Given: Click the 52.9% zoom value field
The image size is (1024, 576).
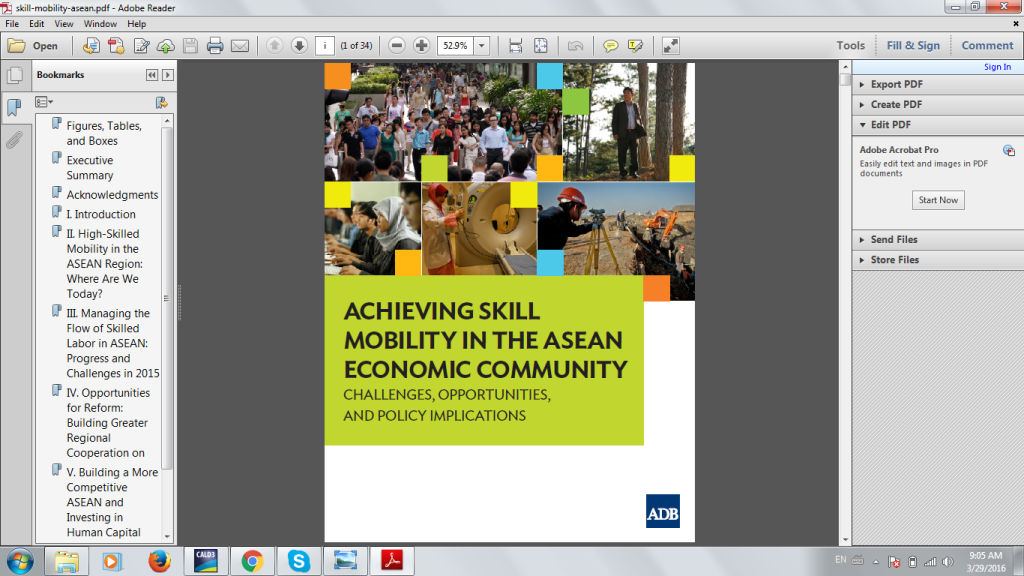Looking at the screenshot, I should coord(455,46).
